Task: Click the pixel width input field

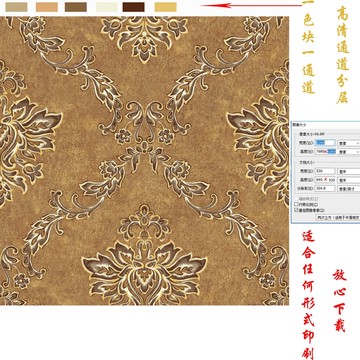Action: pos(325,143)
